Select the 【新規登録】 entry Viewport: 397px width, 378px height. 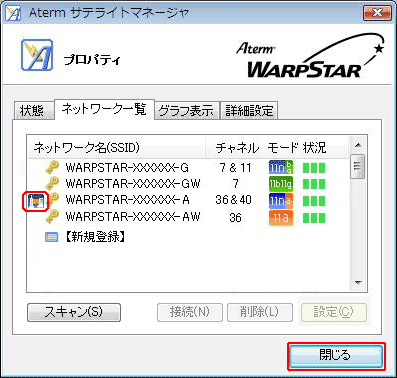95,237
